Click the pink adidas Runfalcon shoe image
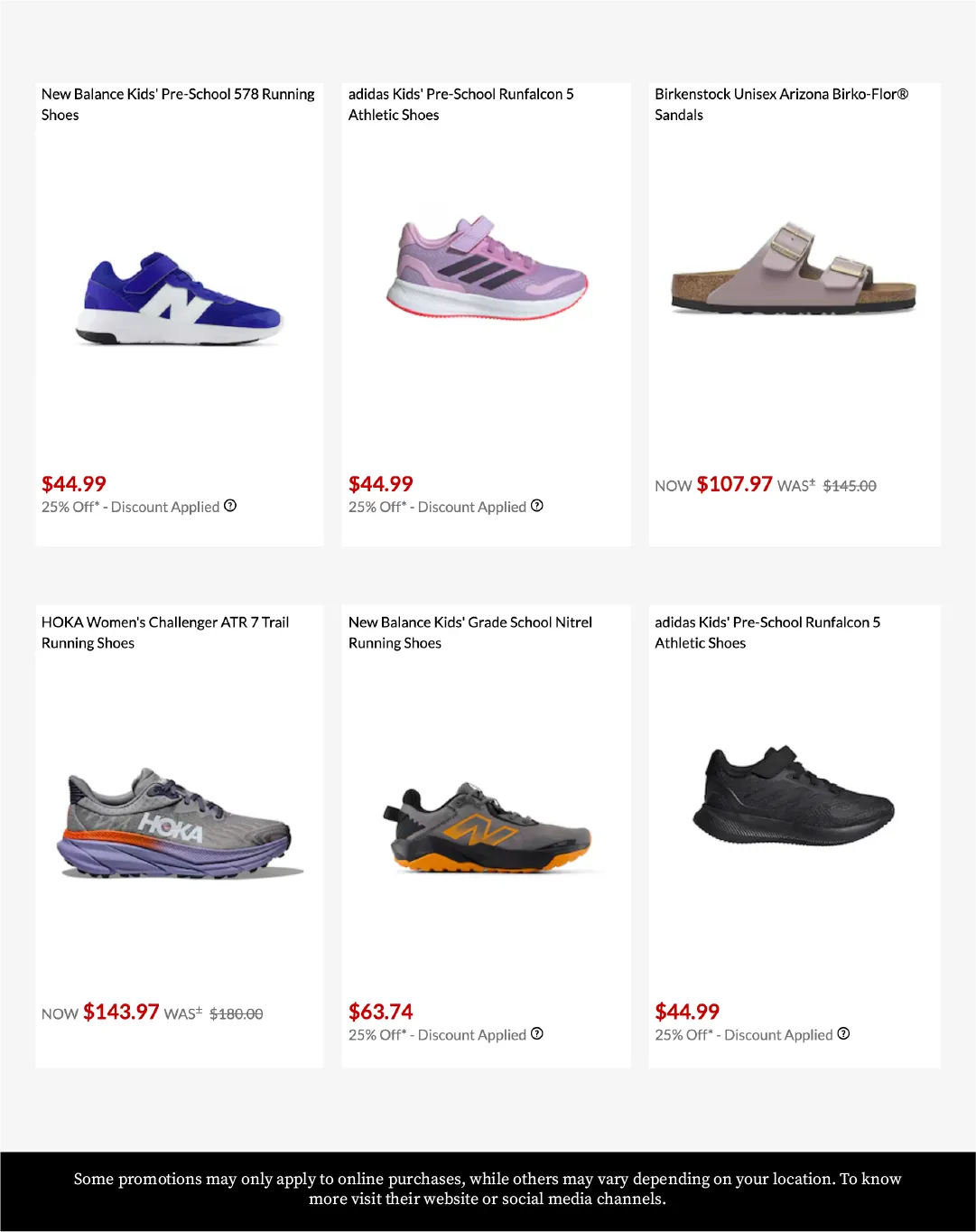Viewport: 976px width, 1232px height. [x=487, y=266]
